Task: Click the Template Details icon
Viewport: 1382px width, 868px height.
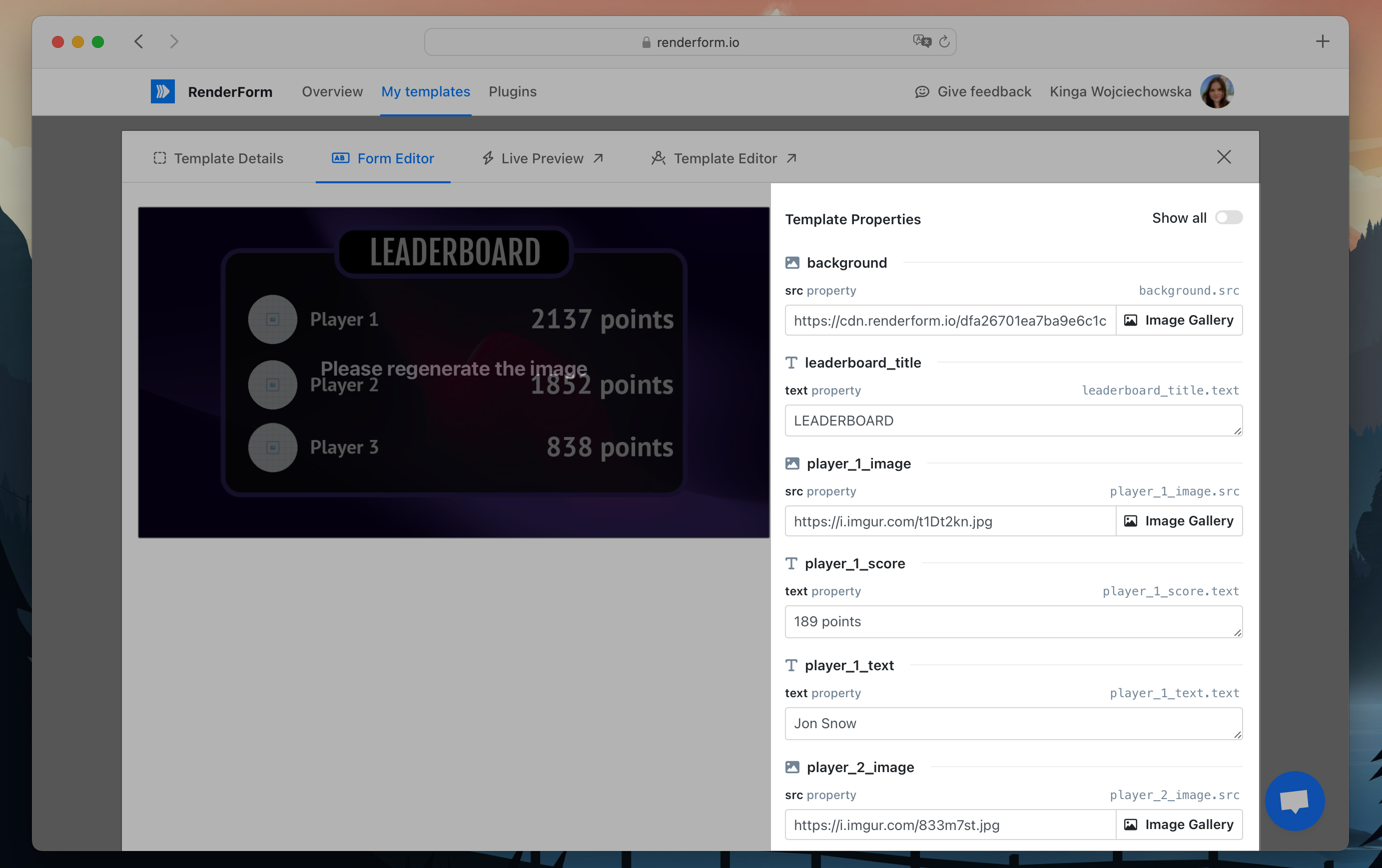Action: click(x=160, y=158)
